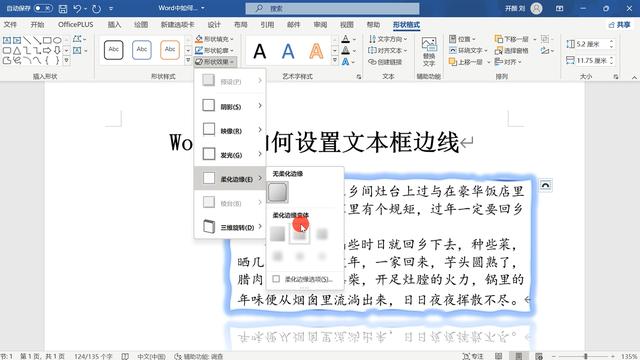Select the right arrow shape in gallery

point(47,51)
